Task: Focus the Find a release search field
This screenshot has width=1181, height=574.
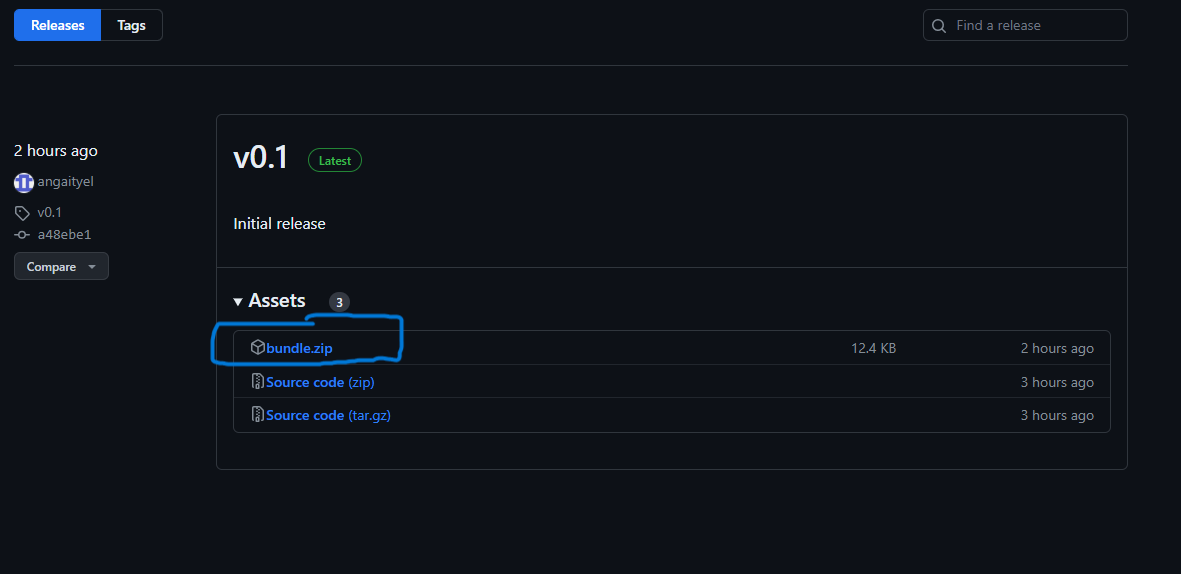Action: [1035, 26]
